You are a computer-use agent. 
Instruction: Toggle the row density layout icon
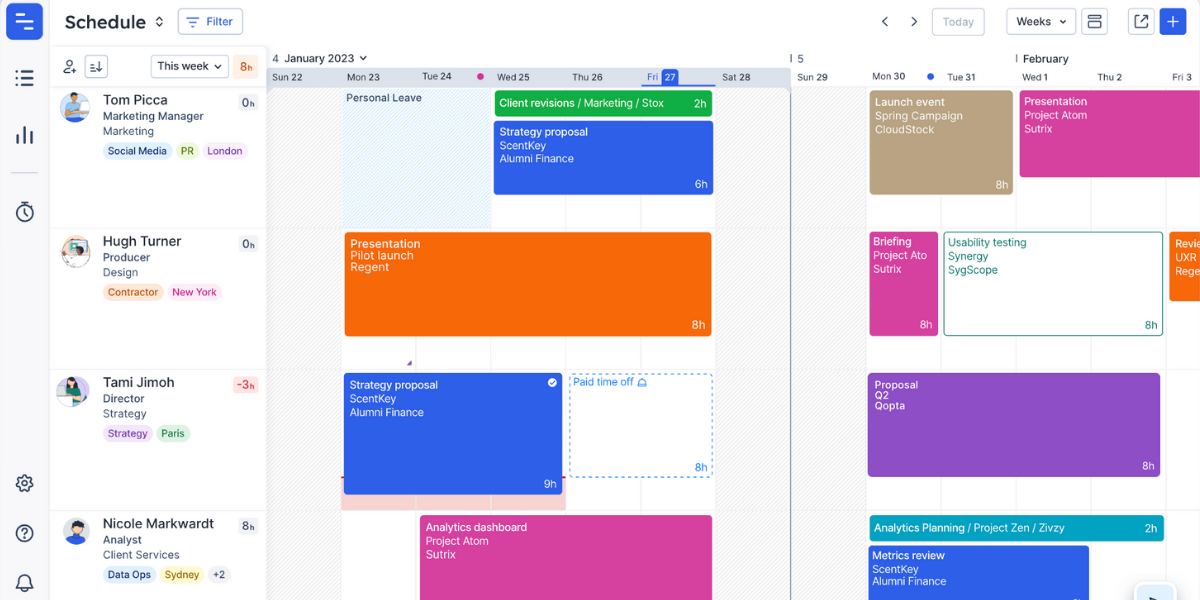[1094, 22]
